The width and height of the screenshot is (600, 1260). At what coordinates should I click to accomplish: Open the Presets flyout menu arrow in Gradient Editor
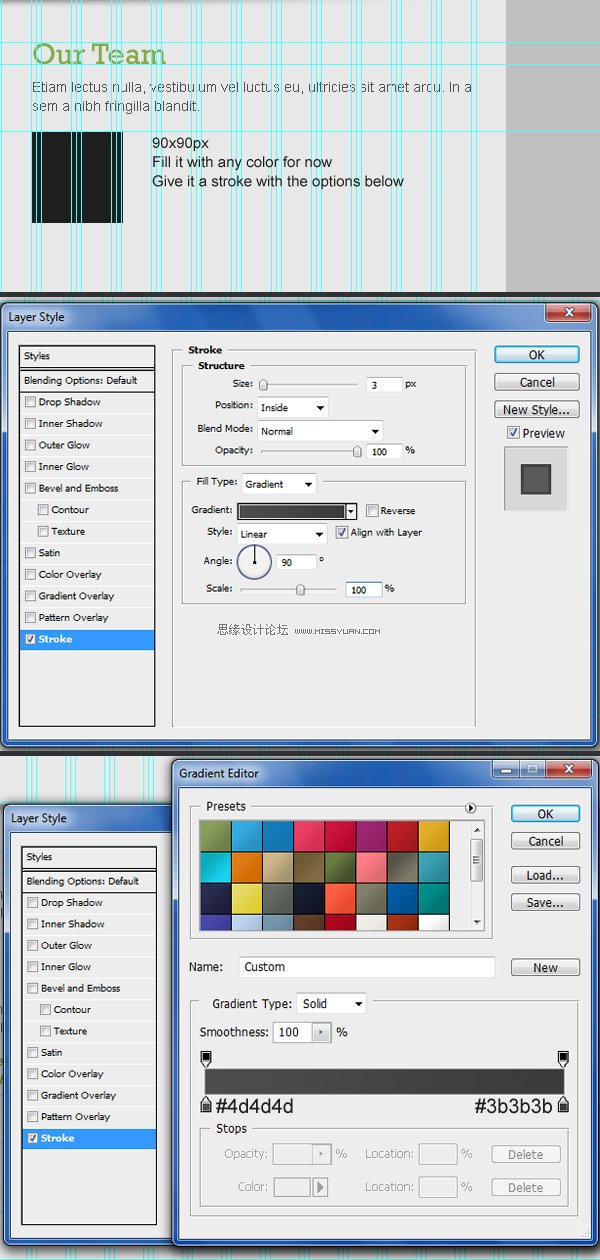click(x=470, y=808)
